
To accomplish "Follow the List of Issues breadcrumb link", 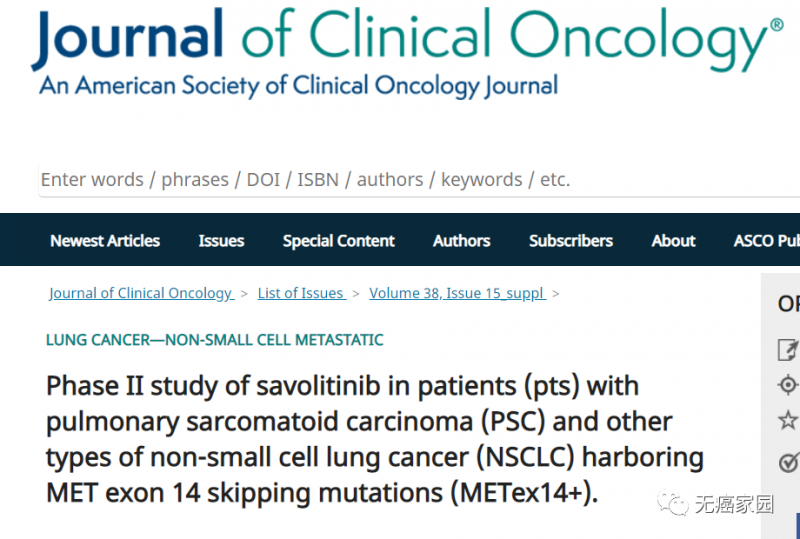I will 302,293.
